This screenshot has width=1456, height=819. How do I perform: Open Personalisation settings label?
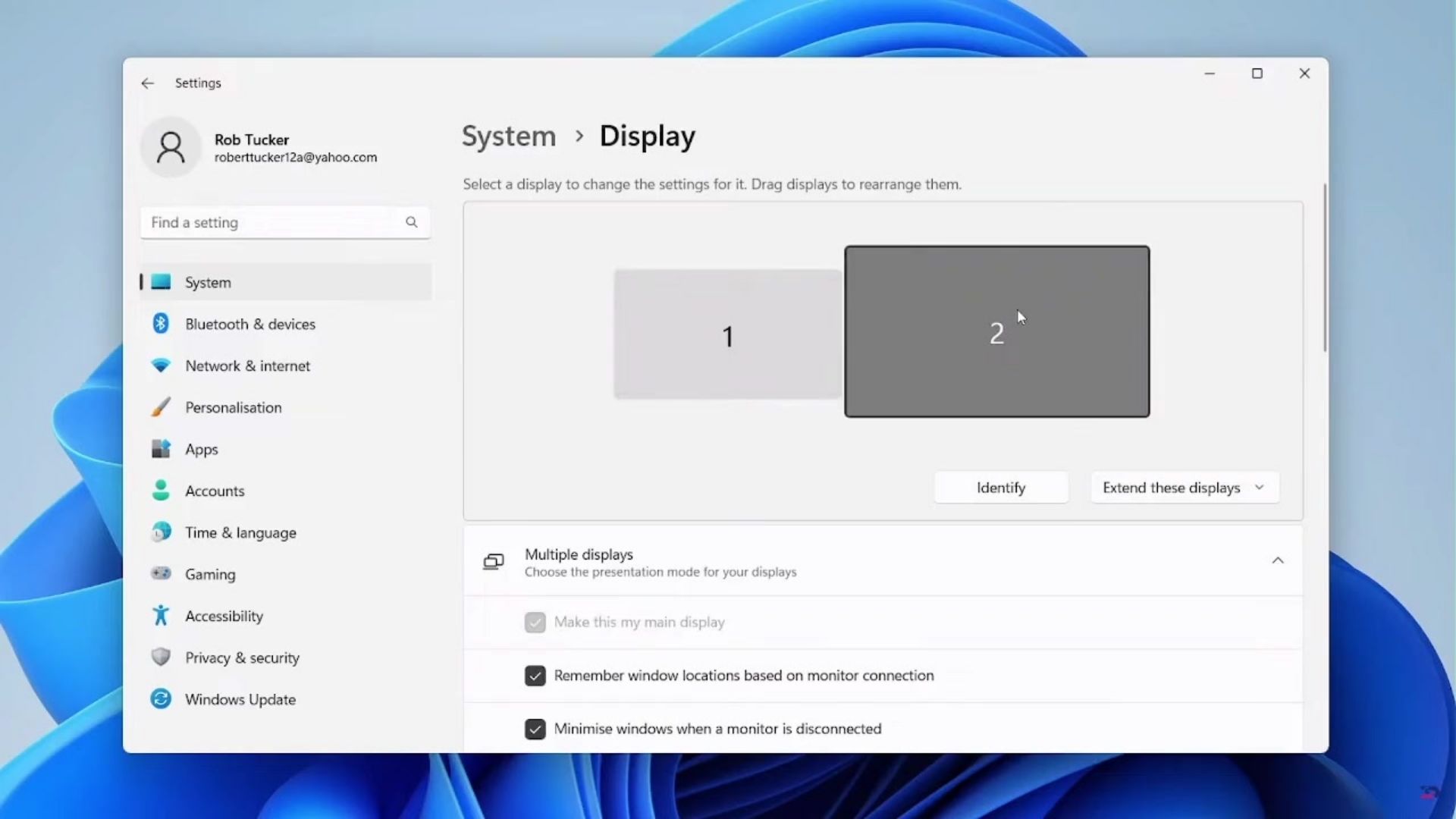pyautogui.click(x=233, y=408)
